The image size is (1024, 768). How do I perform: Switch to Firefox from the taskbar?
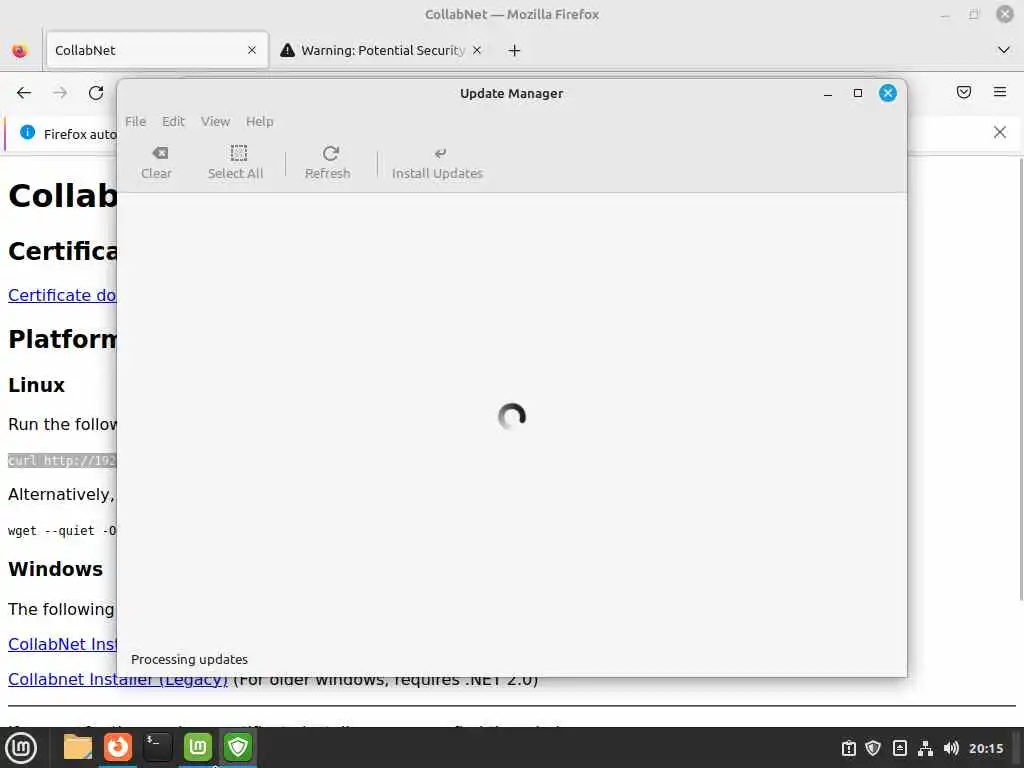(118, 747)
